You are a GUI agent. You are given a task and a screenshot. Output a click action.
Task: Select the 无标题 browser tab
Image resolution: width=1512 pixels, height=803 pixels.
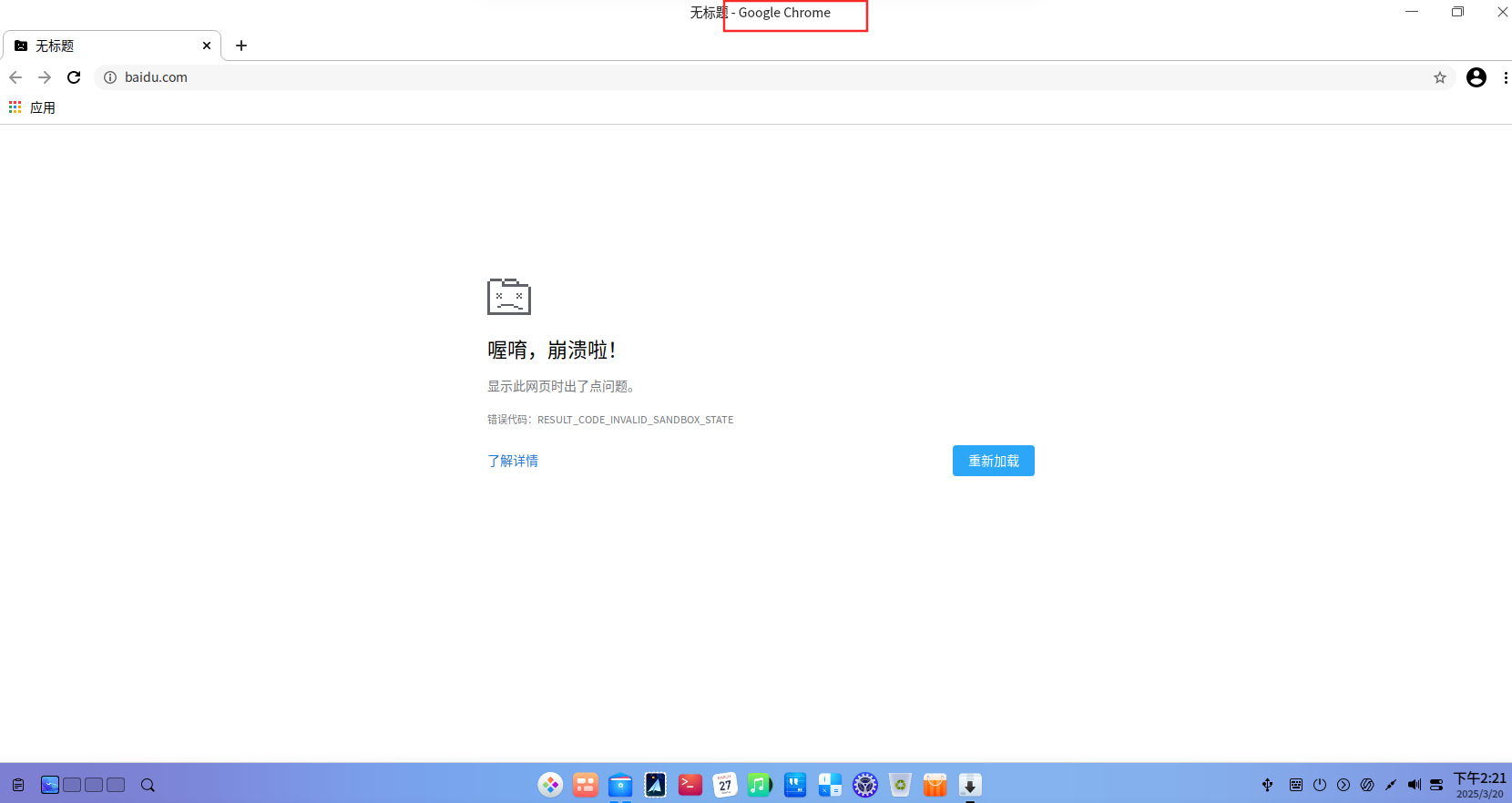click(112, 46)
